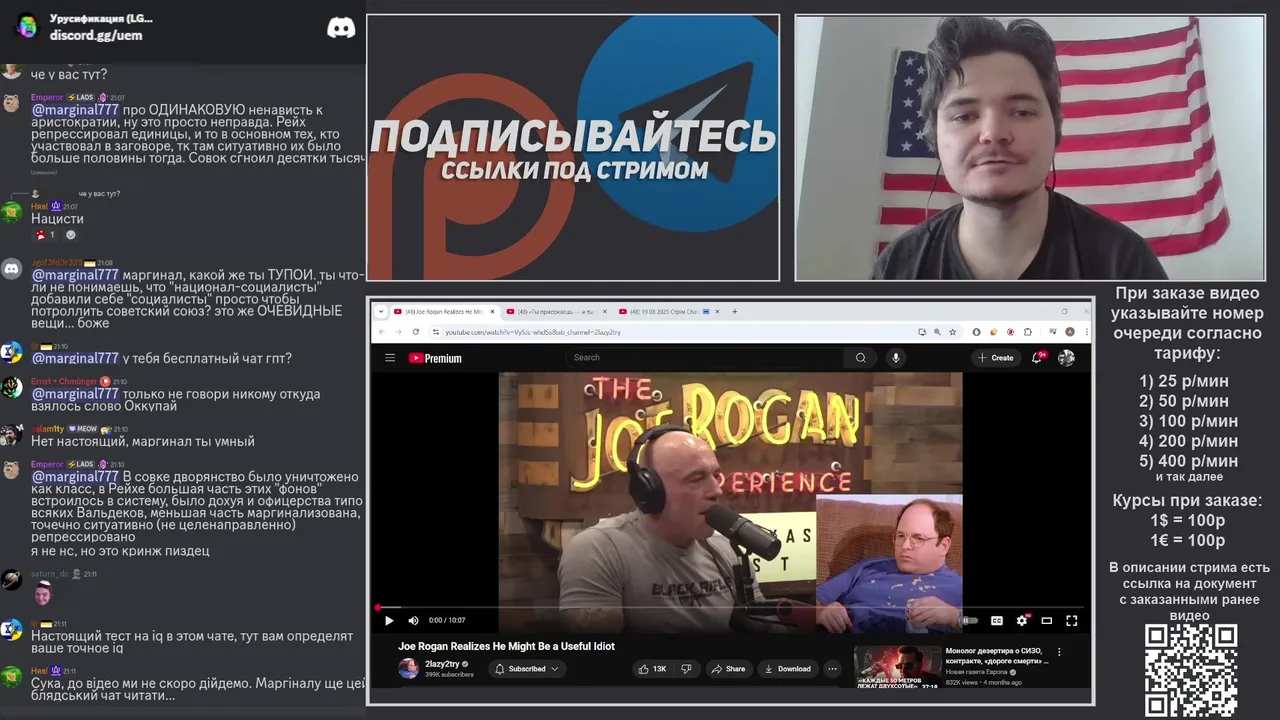
Task: Close the Joe Rogan Realizes tab
Action: click(x=493, y=311)
